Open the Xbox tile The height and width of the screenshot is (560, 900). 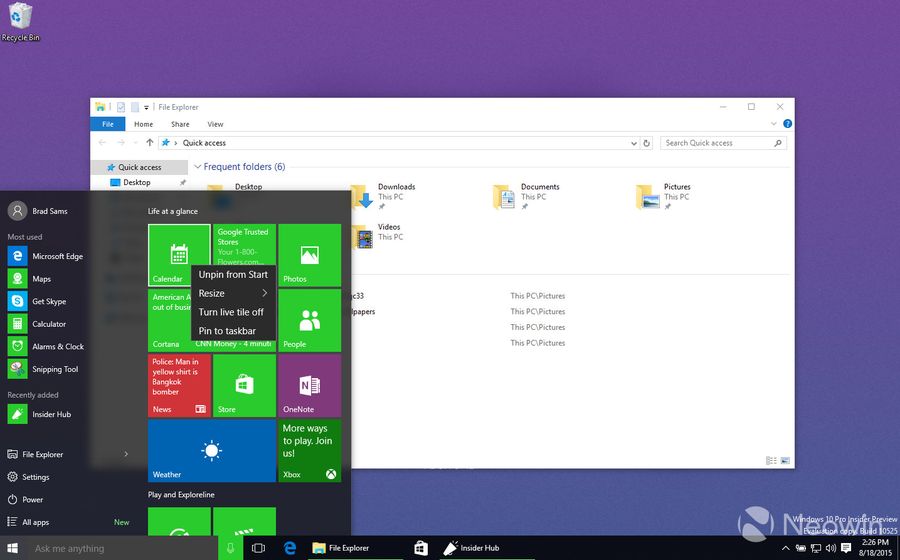pos(309,451)
